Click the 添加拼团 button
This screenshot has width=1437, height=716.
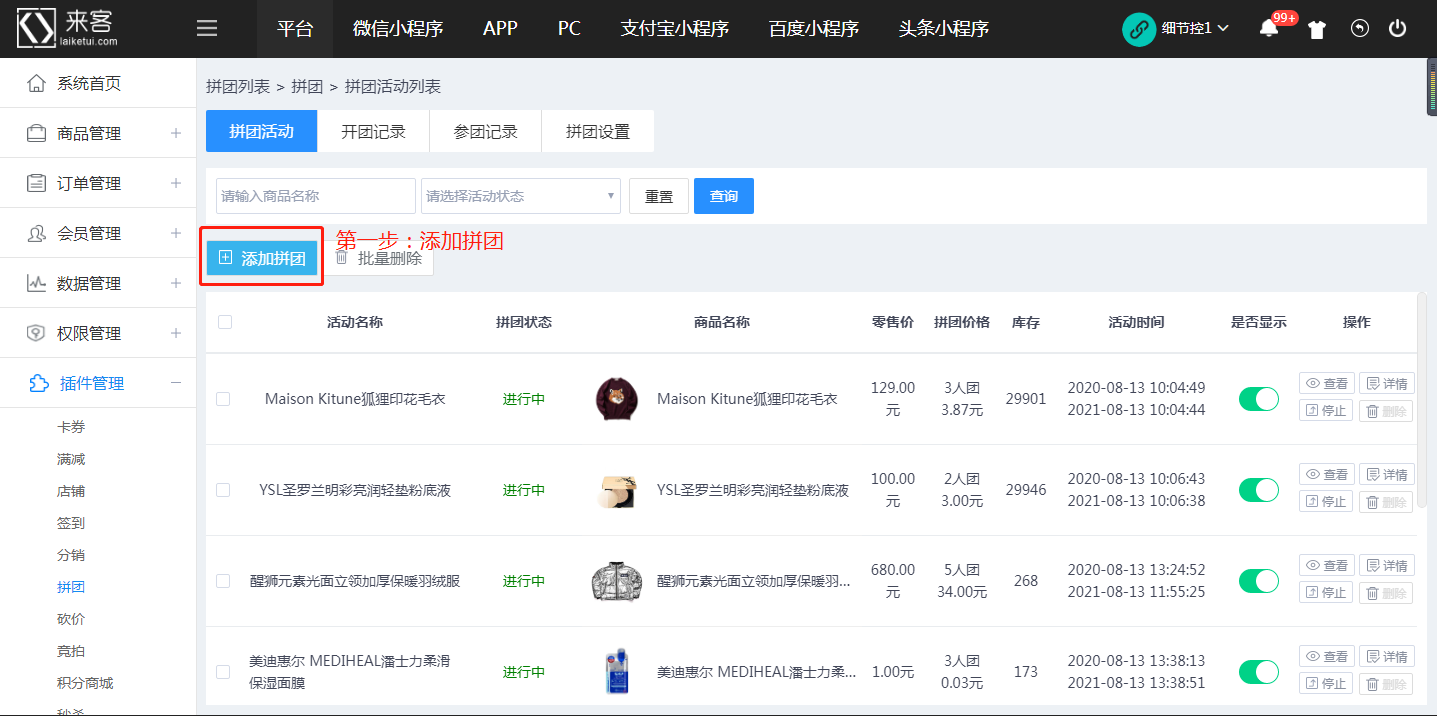pos(262,258)
